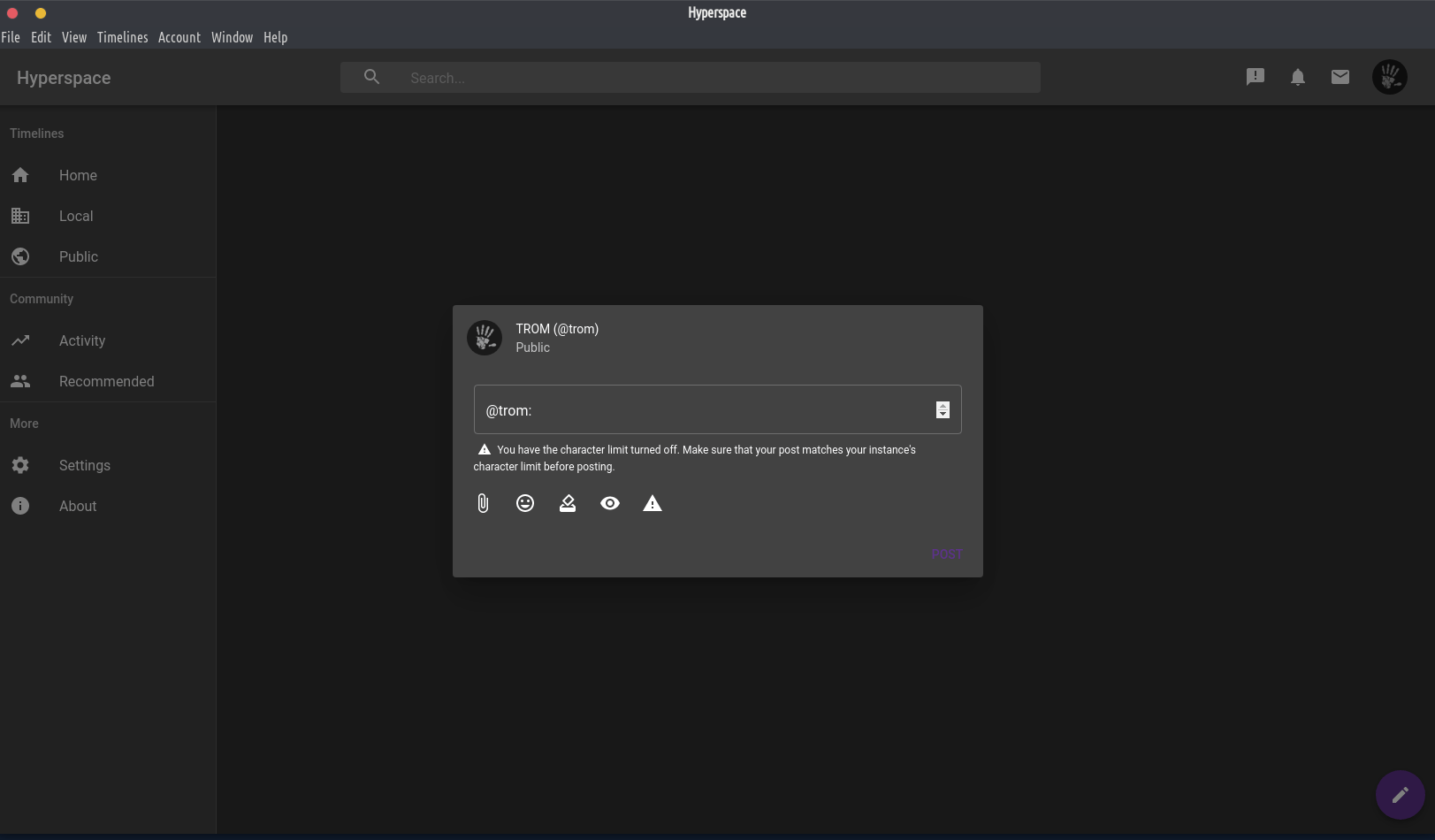Viewport: 1435px width, 840px height.
Task: Click in the Search field
Action: 716,78
